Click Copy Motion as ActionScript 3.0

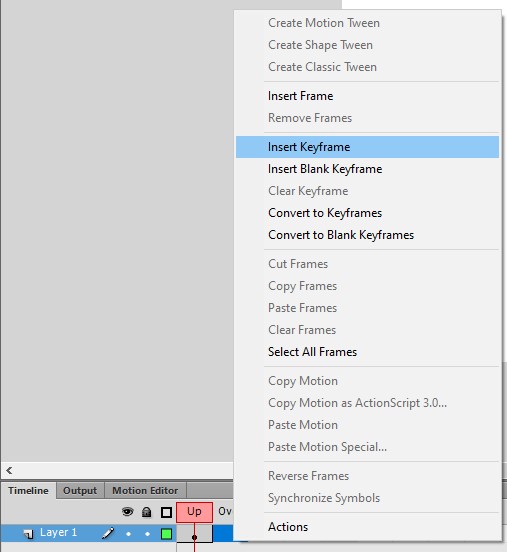tap(367, 403)
